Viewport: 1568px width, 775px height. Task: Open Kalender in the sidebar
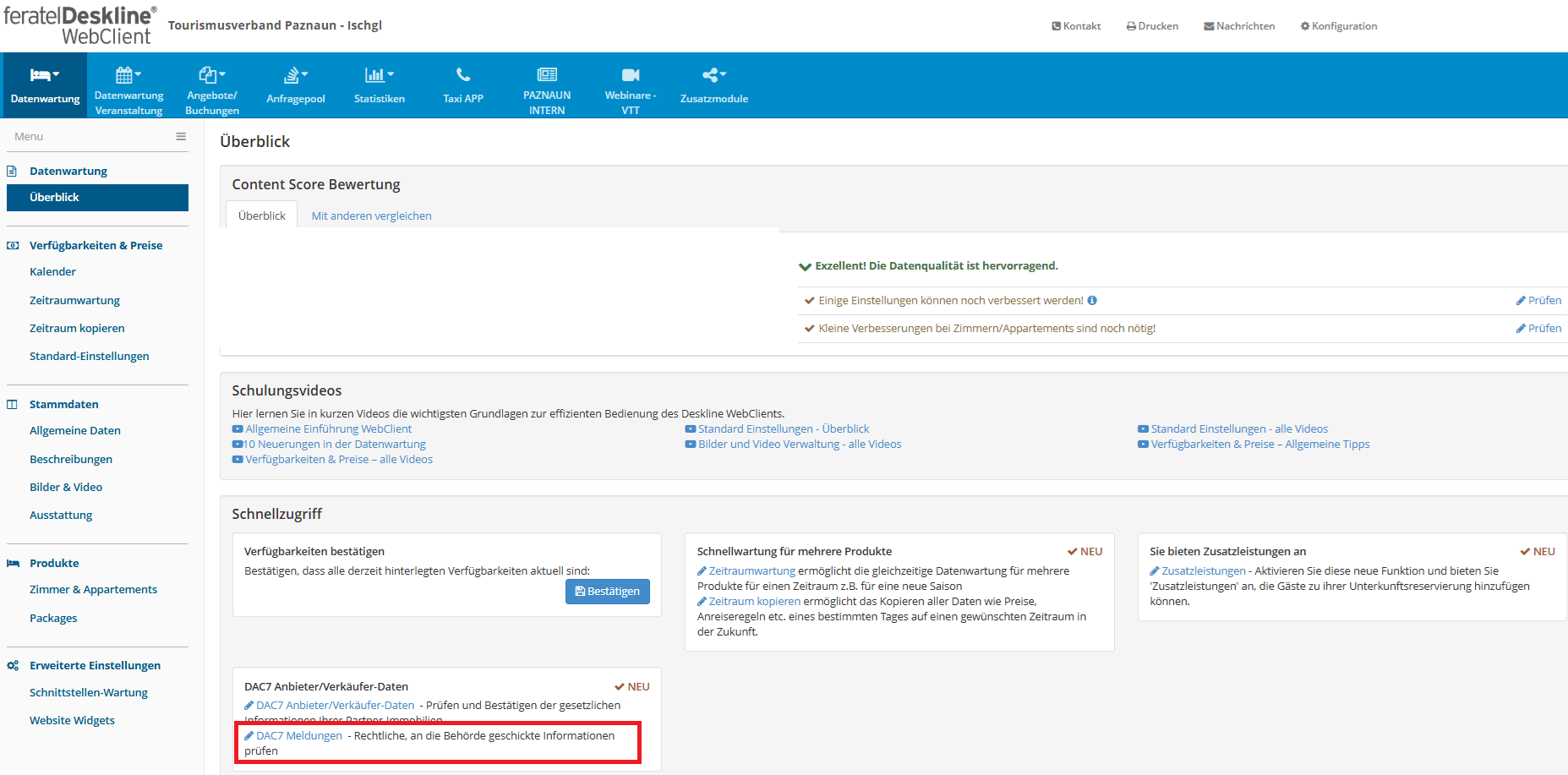click(52, 271)
